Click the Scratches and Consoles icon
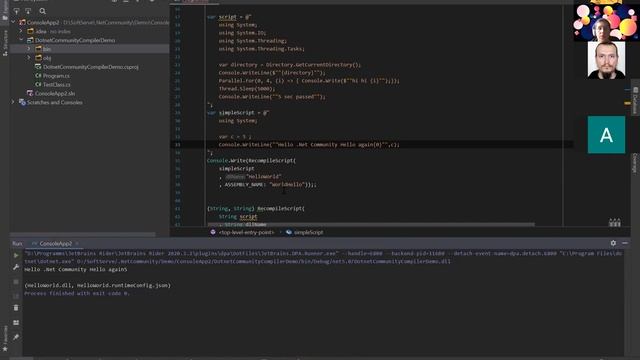 click(22, 102)
